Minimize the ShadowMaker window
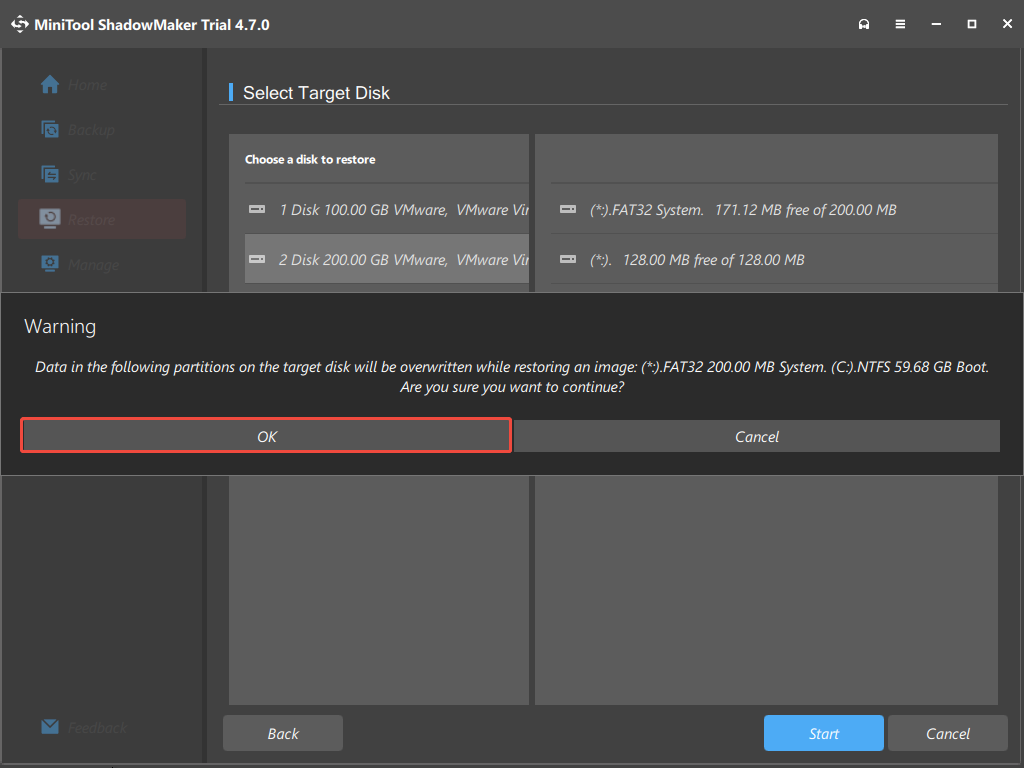The width and height of the screenshot is (1024, 768). coord(936,24)
